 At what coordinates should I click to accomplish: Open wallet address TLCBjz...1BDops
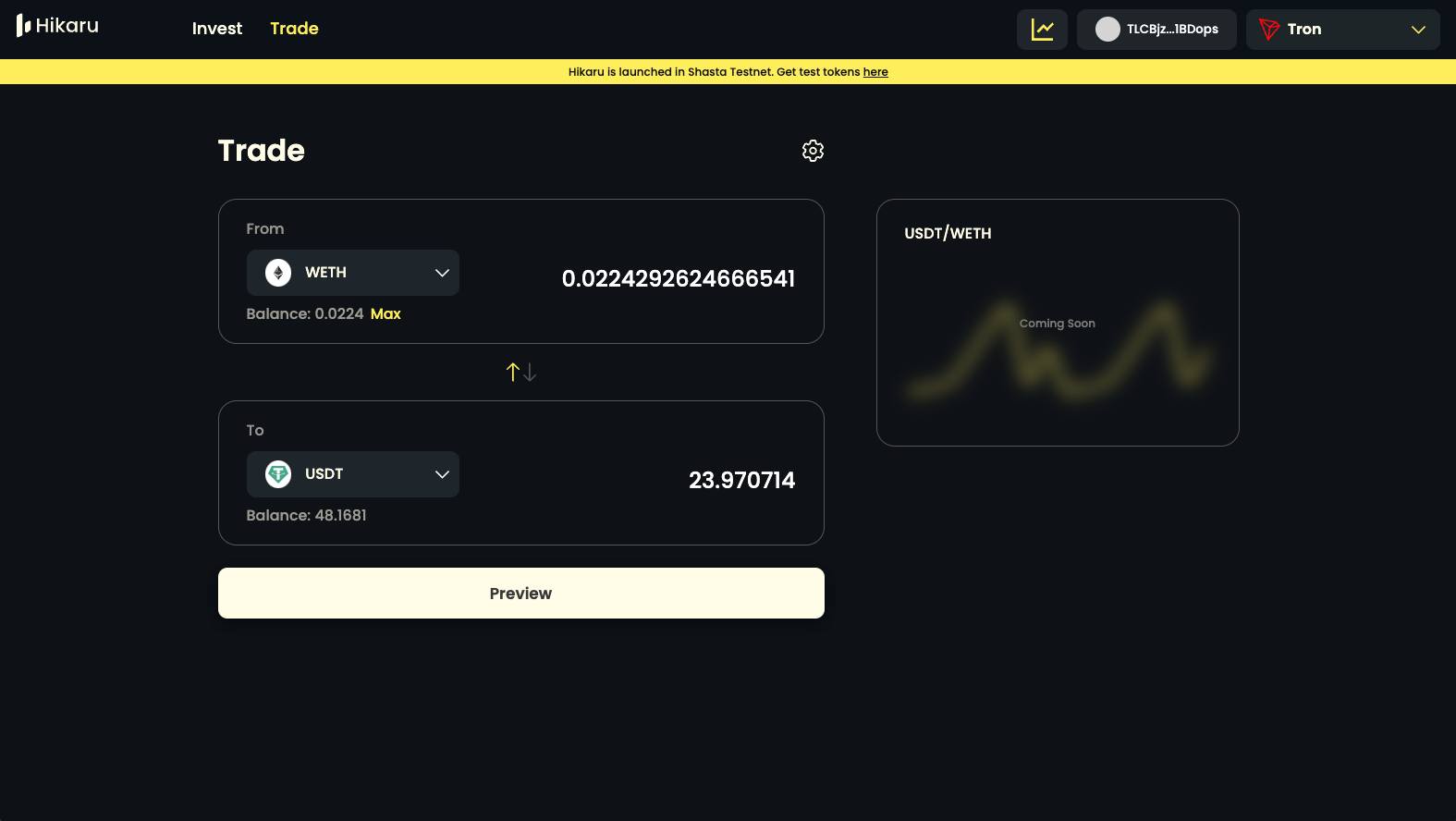pyautogui.click(x=1156, y=30)
